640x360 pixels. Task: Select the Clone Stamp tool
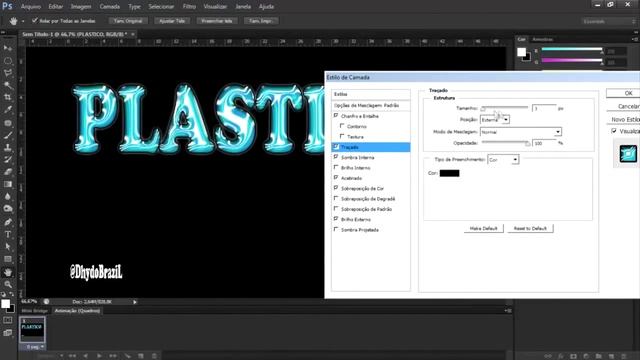click(x=8, y=147)
